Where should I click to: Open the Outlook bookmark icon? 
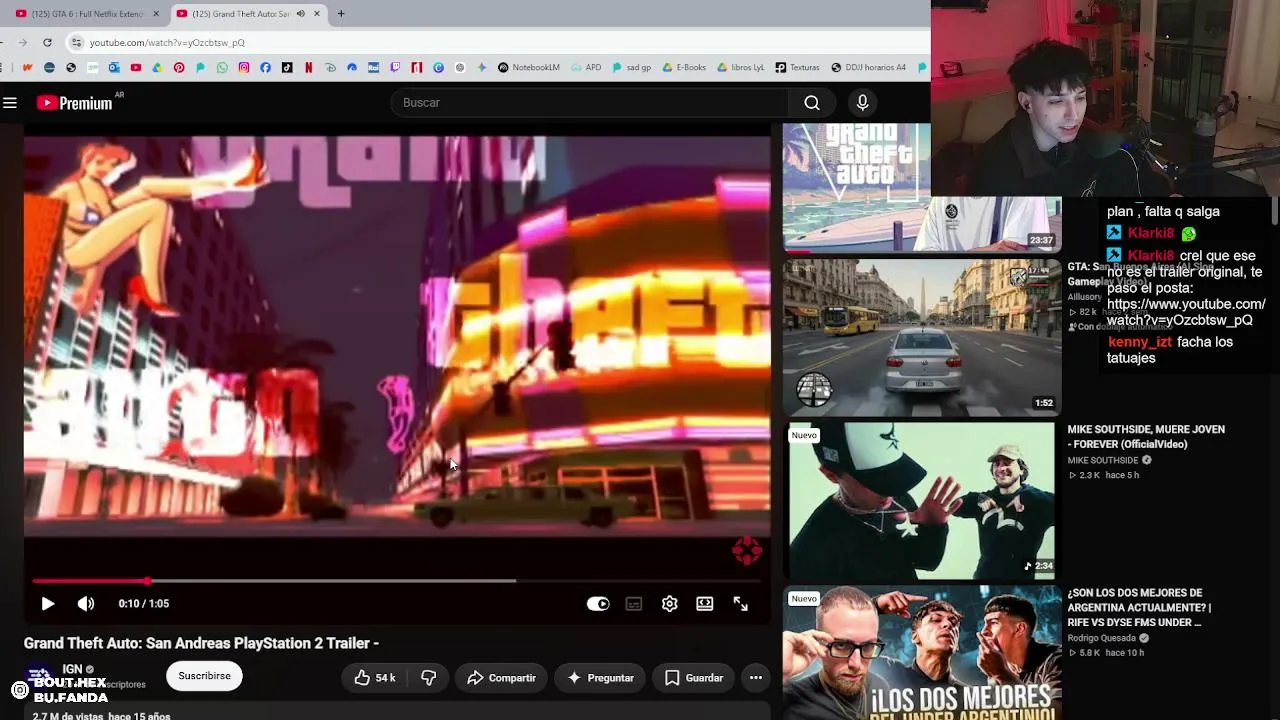pos(114,68)
